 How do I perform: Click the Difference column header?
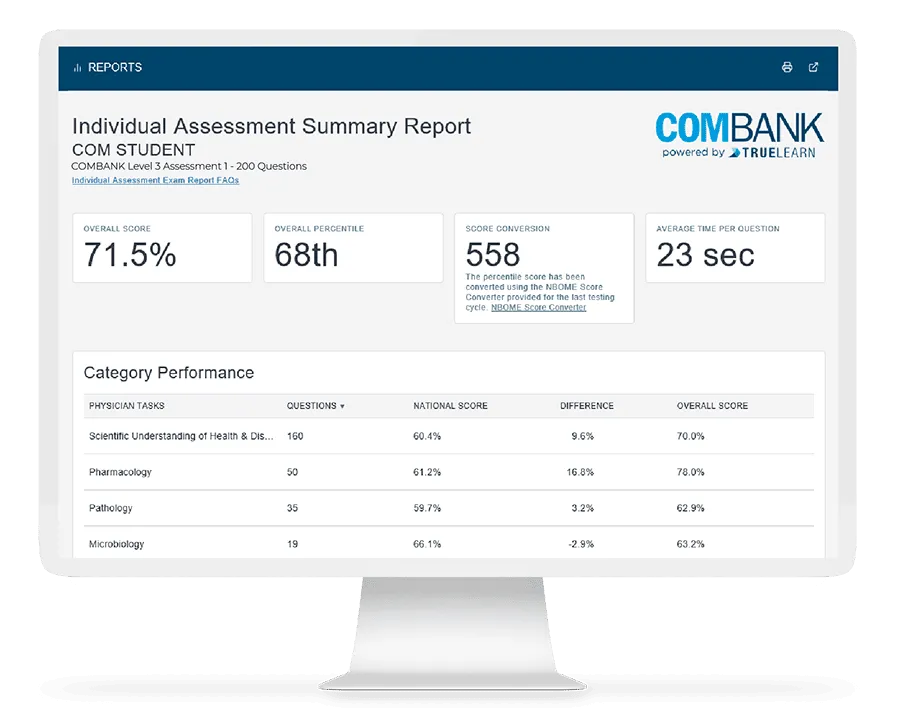tap(586, 406)
